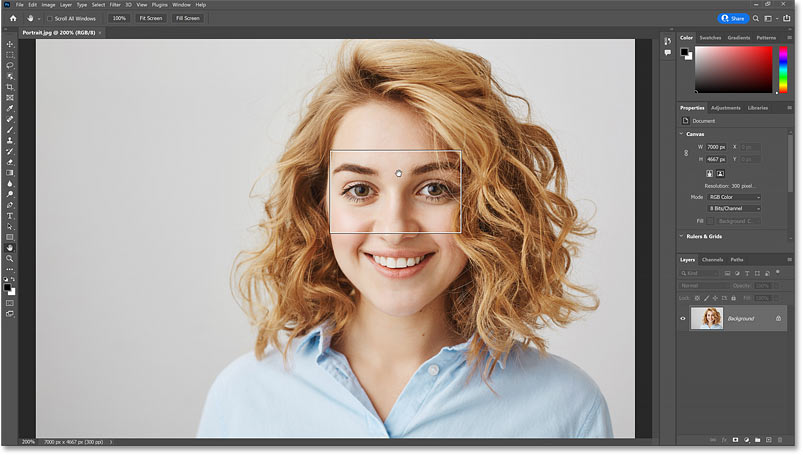
Task: Open the 8 Bits/Channel dropdown
Action: (734, 209)
